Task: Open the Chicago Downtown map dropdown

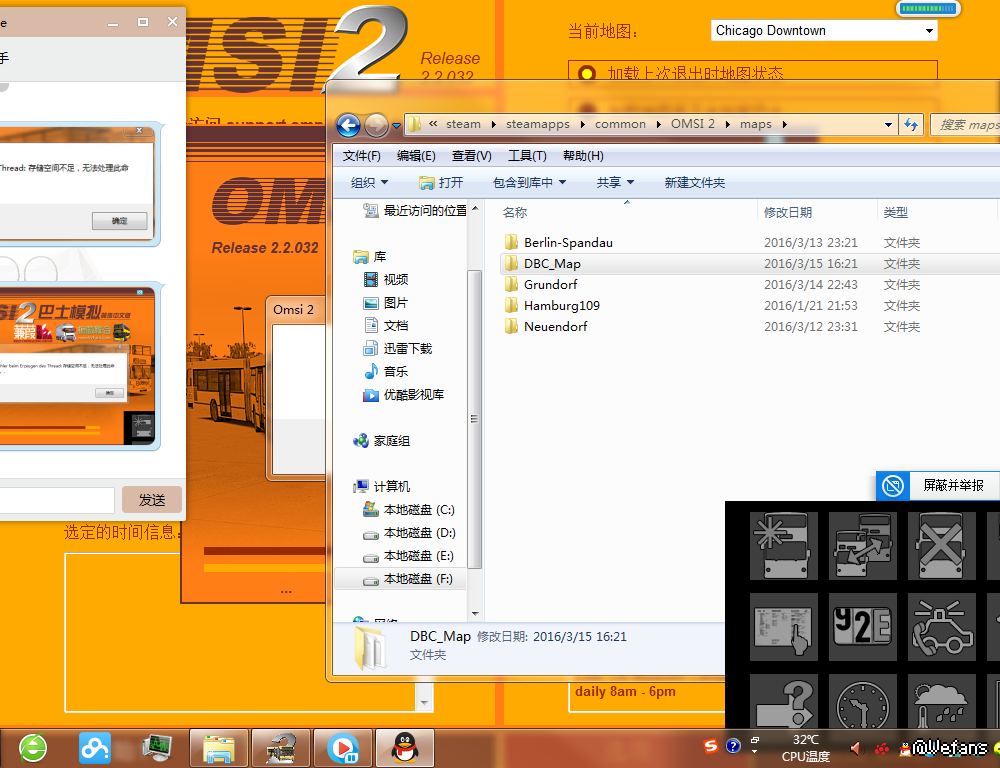Action: point(824,31)
